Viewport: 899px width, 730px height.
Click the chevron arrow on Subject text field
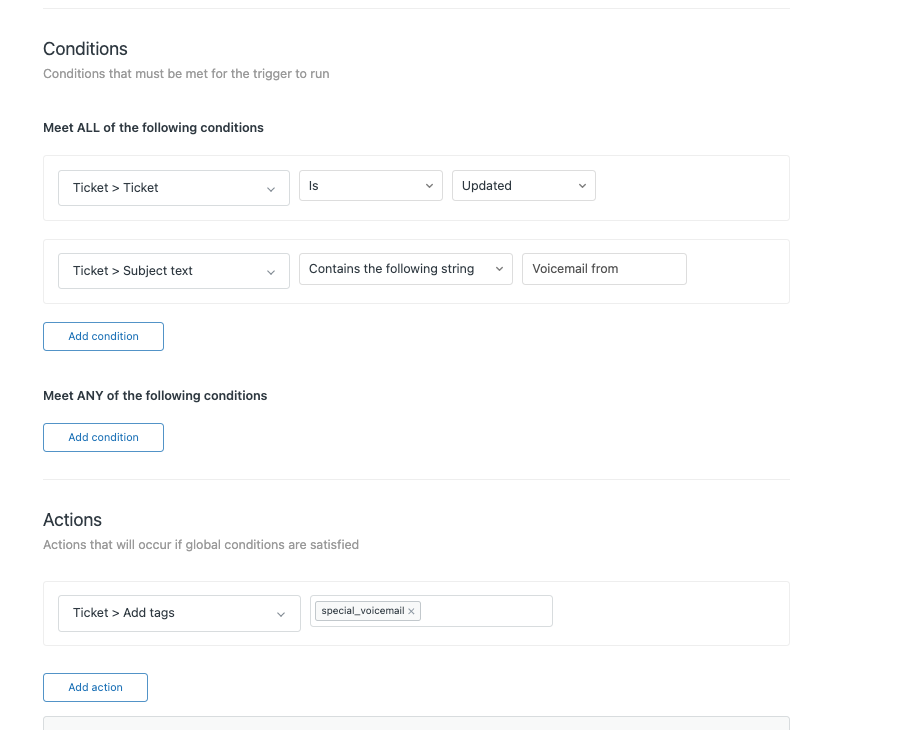271,272
